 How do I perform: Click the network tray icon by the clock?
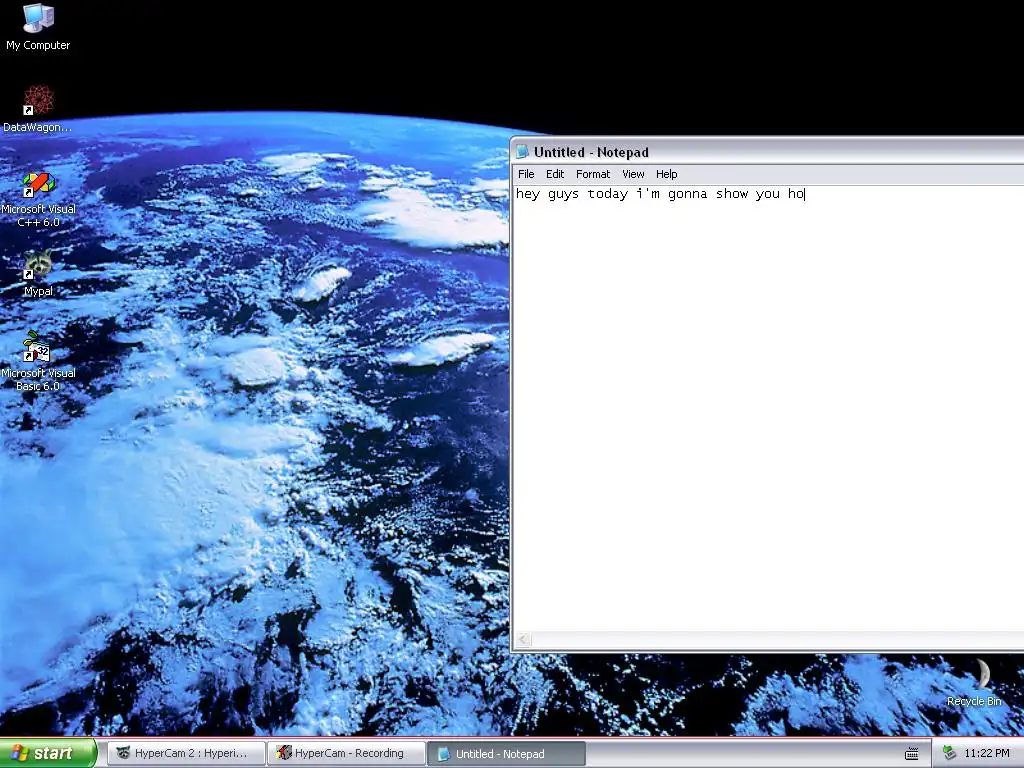tap(949, 754)
